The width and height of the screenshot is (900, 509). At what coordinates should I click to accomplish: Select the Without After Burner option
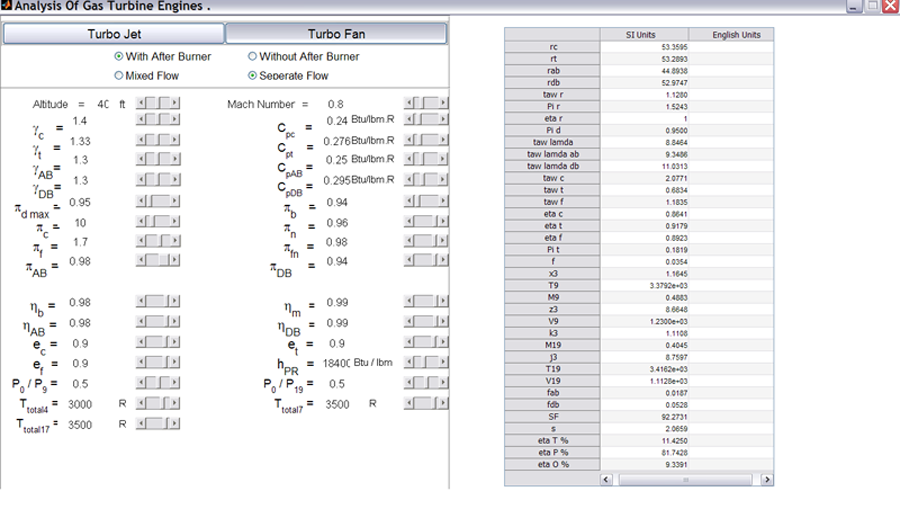tap(252, 57)
